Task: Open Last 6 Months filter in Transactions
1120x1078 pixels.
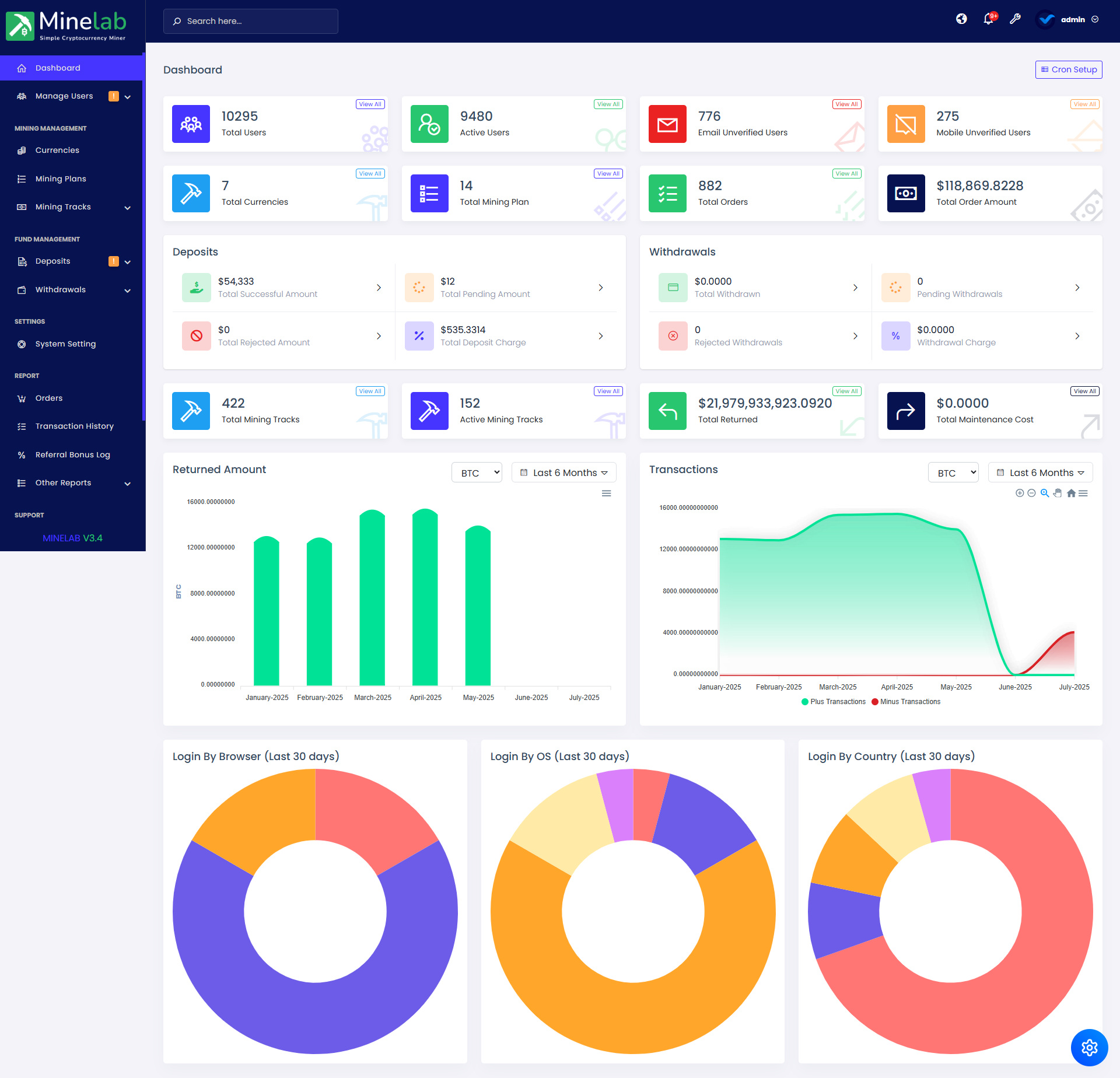Action: [1040, 473]
